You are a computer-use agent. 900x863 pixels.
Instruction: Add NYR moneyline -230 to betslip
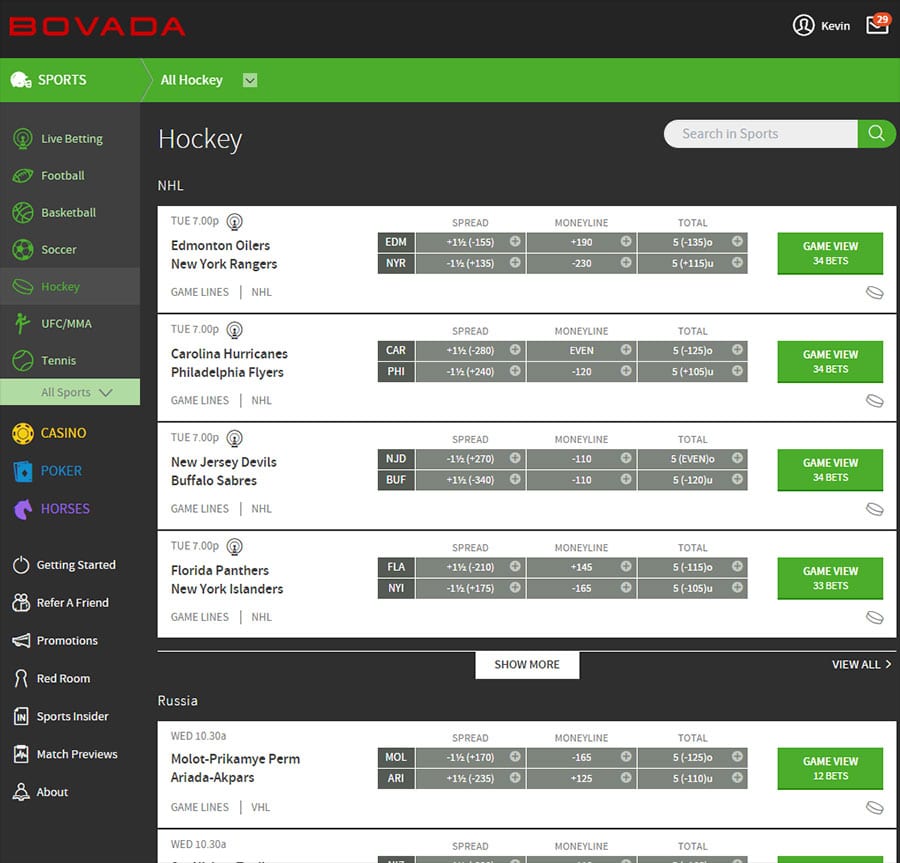581,263
